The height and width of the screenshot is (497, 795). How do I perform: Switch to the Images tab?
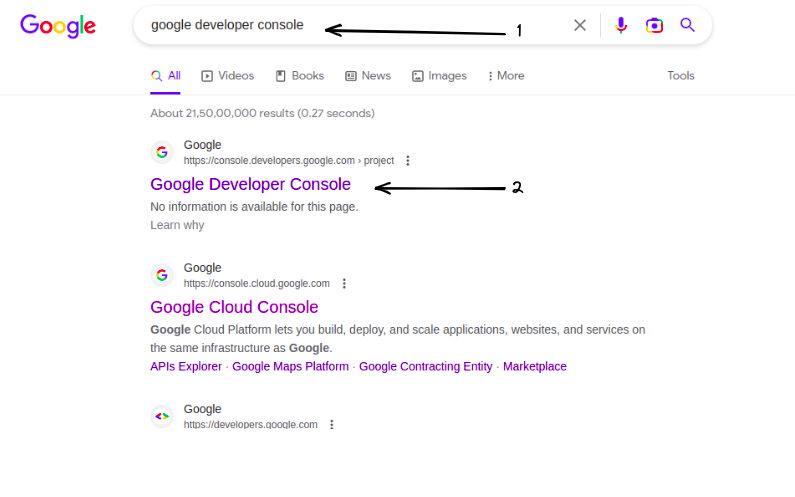tap(439, 76)
